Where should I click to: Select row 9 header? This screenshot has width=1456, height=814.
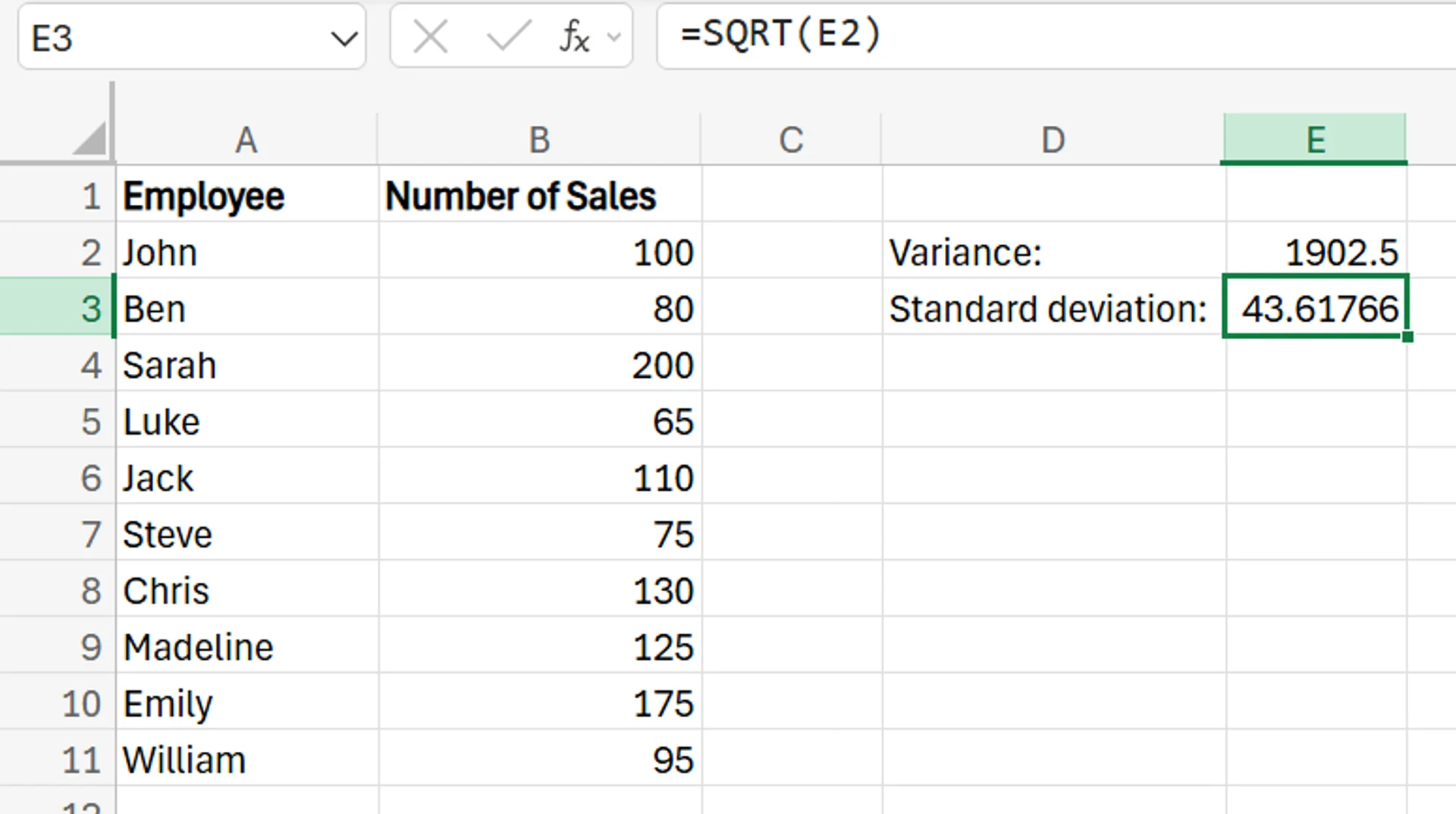[58, 646]
